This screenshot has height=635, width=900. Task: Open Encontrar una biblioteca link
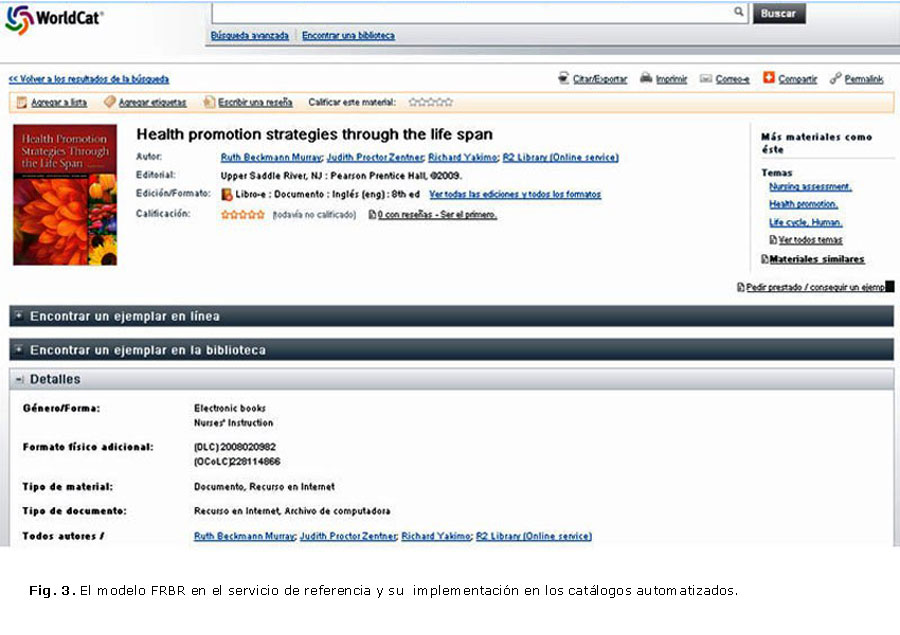(348, 36)
